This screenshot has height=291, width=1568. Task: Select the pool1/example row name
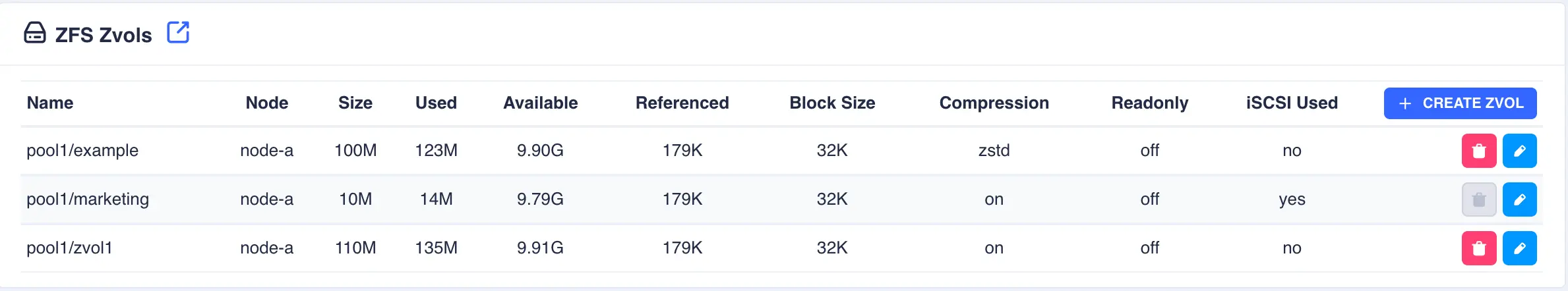pos(82,151)
